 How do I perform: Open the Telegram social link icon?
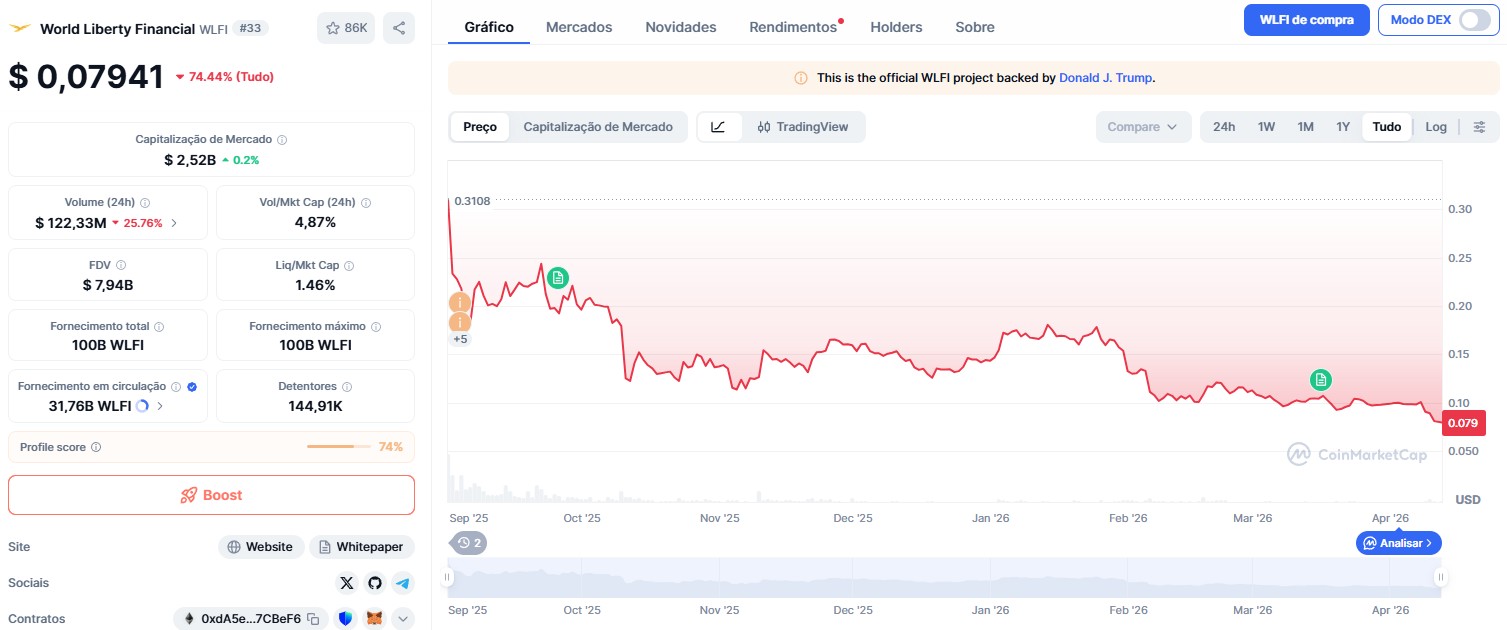(402, 583)
